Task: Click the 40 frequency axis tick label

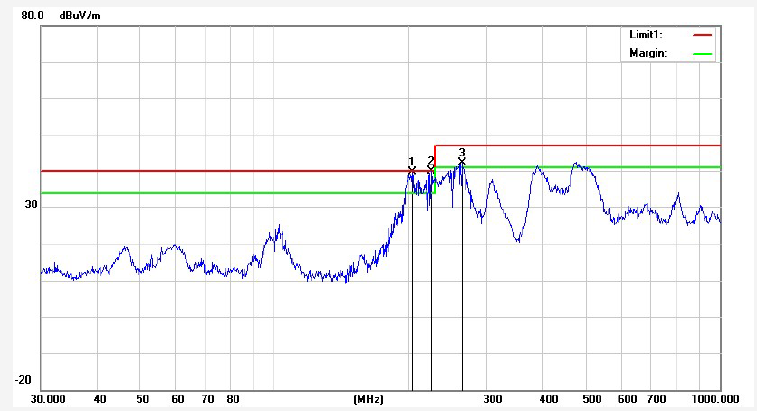Action: [100, 399]
